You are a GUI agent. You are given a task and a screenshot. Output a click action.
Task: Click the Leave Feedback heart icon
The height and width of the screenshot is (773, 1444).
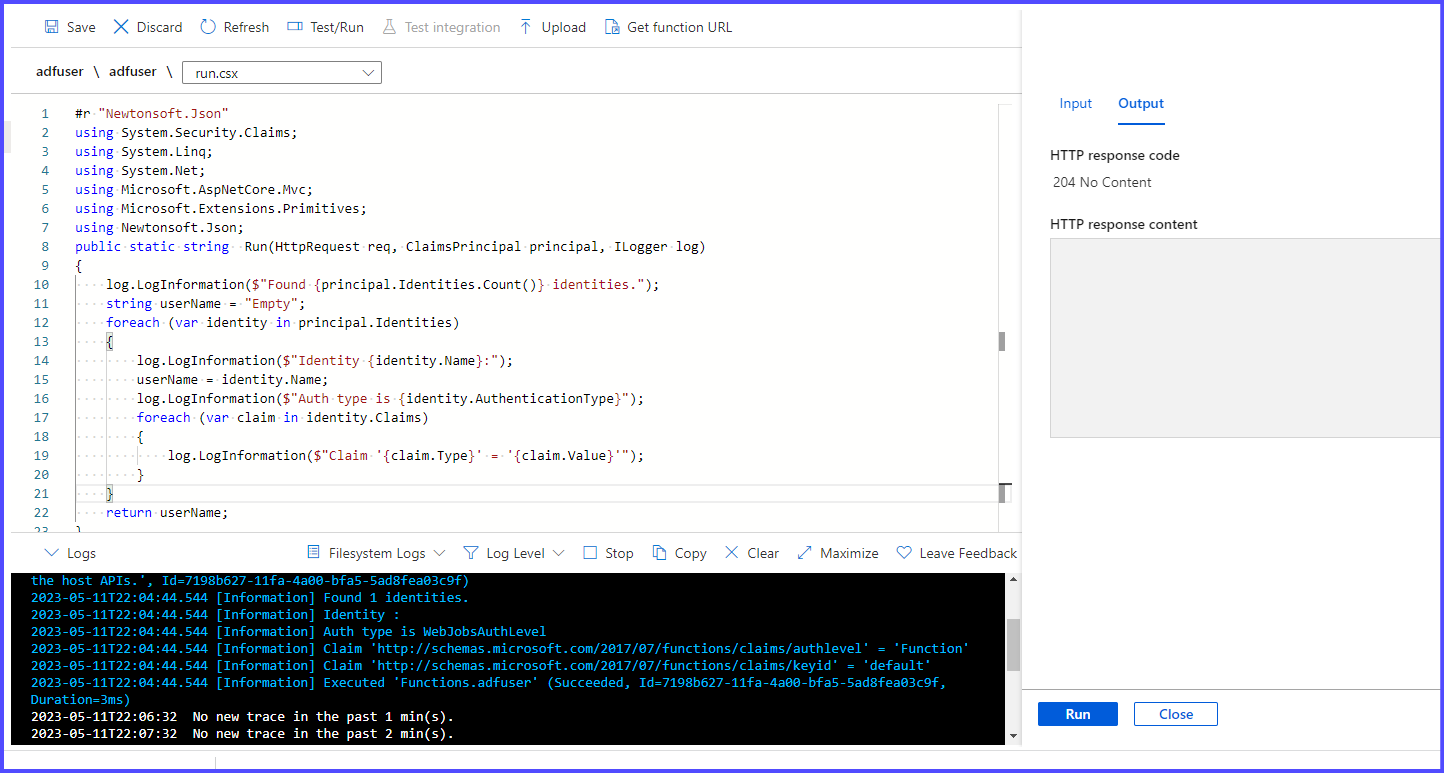pyautogui.click(x=904, y=553)
